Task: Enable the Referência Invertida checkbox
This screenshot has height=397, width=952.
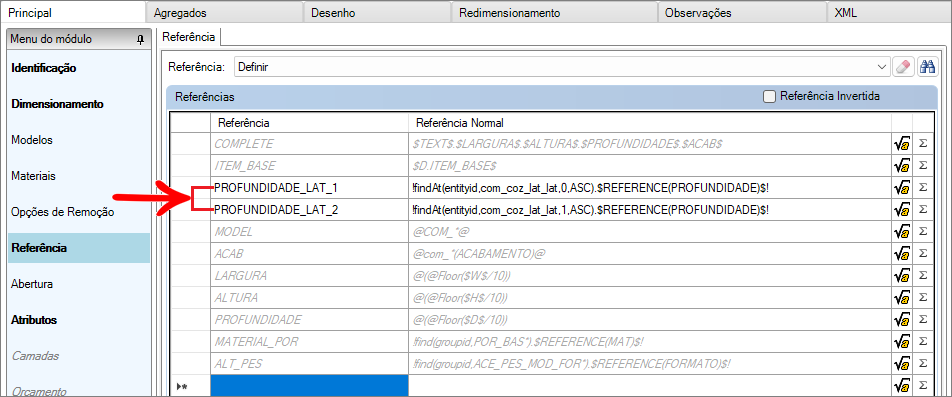Action: (x=769, y=97)
